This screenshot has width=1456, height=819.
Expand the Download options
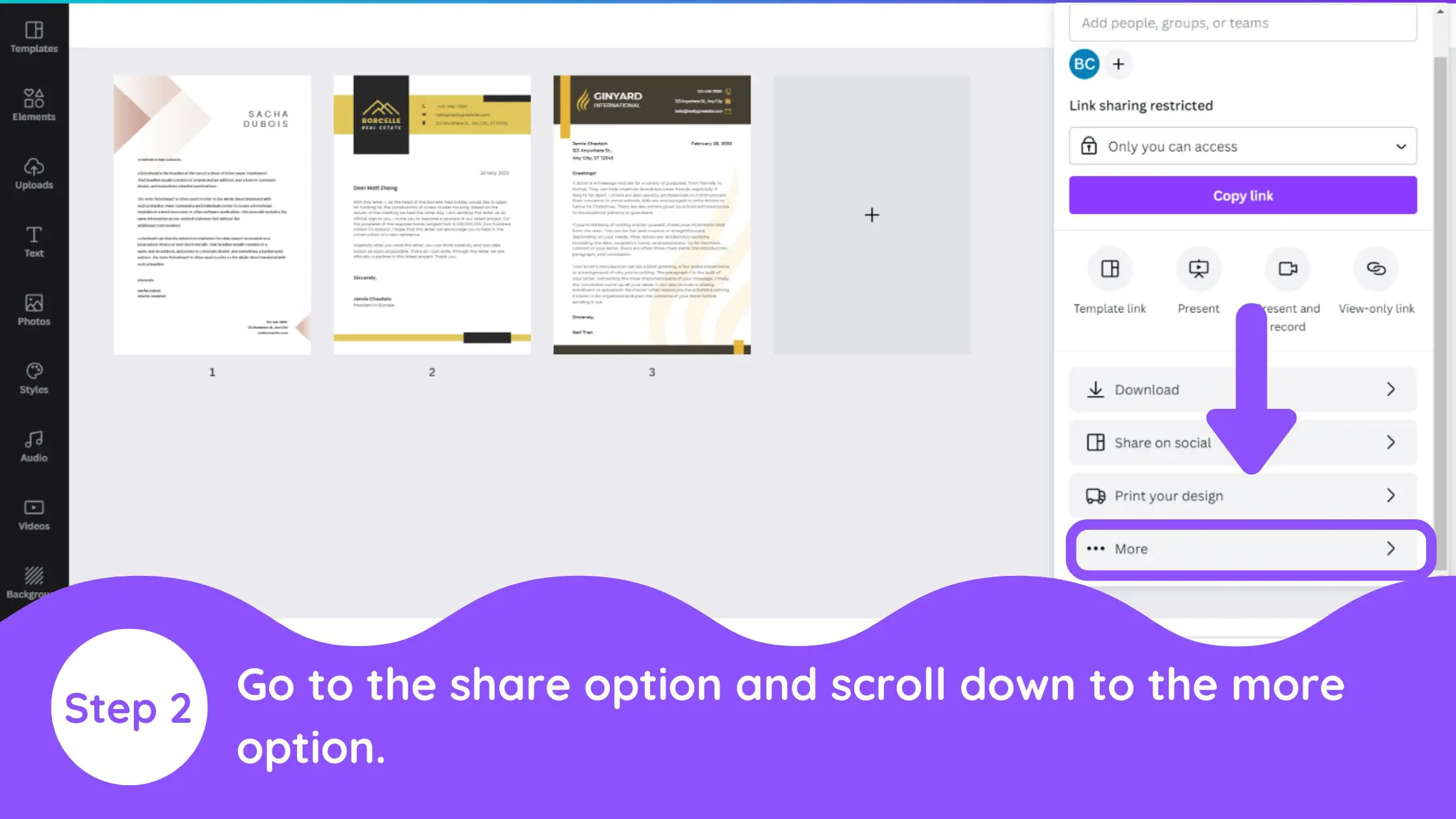1391,389
